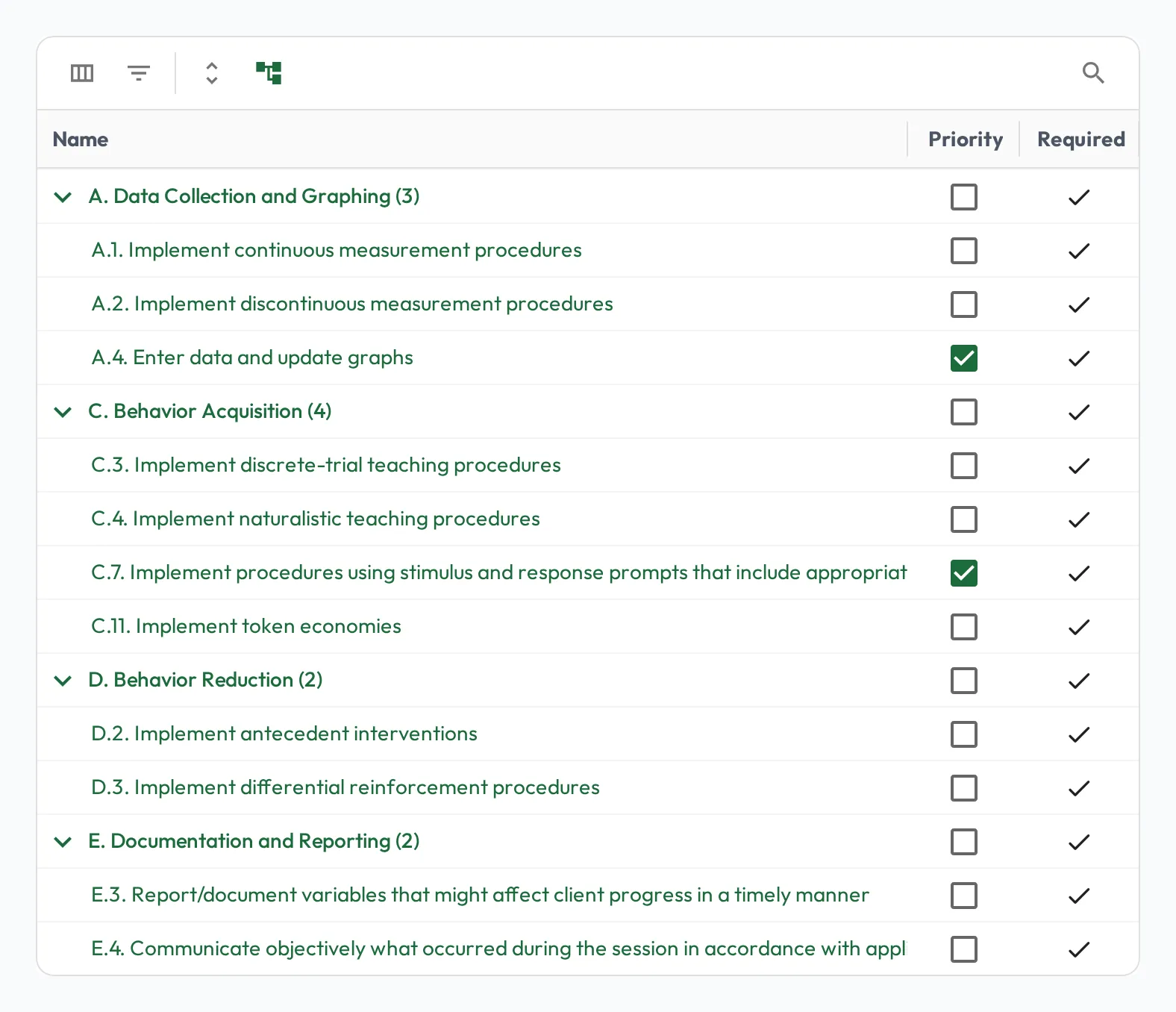
Task: Check Priority for D.2. antecedent interventions
Action: click(x=964, y=734)
